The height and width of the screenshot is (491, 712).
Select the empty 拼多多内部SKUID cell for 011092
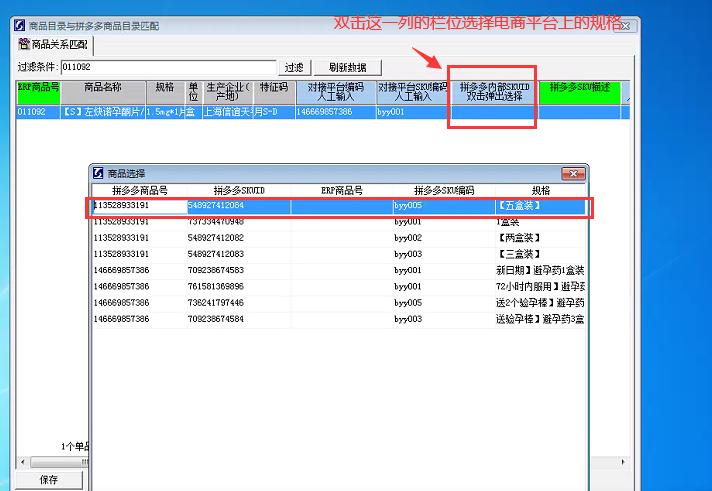(494, 113)
